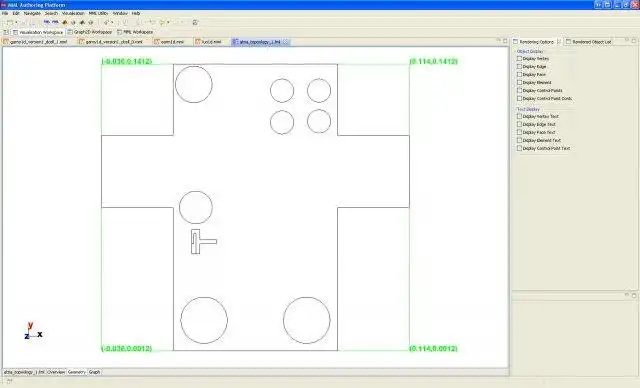Maximize the lower right empty panel
640x388 pixels.
pos(634,295)
